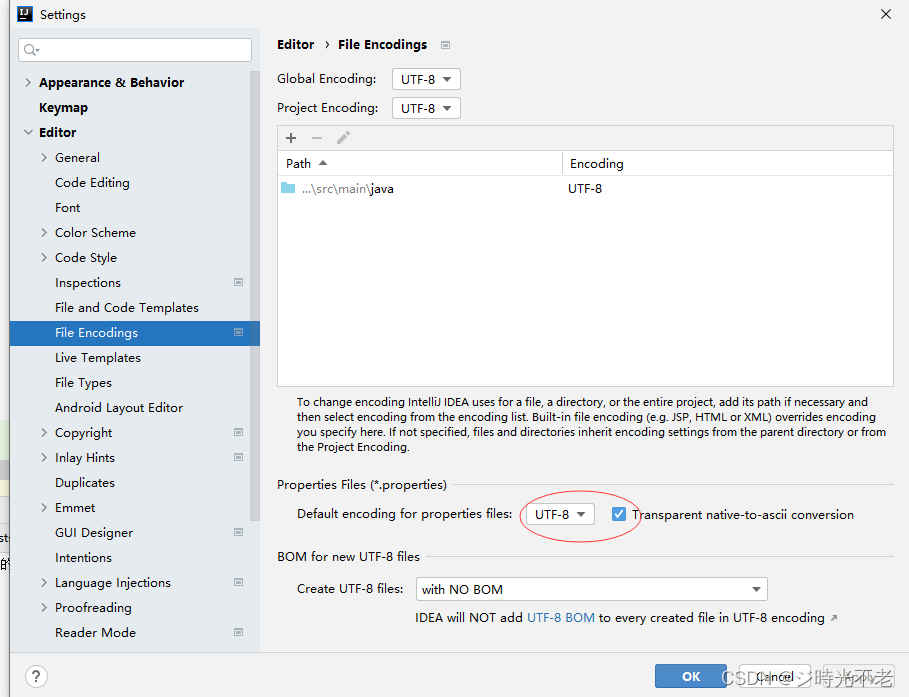Click the UTF-8 encoding cell of the java path
Image resolution: width=909 pixels, height=697 pixels.
click(x=585, y=188)
